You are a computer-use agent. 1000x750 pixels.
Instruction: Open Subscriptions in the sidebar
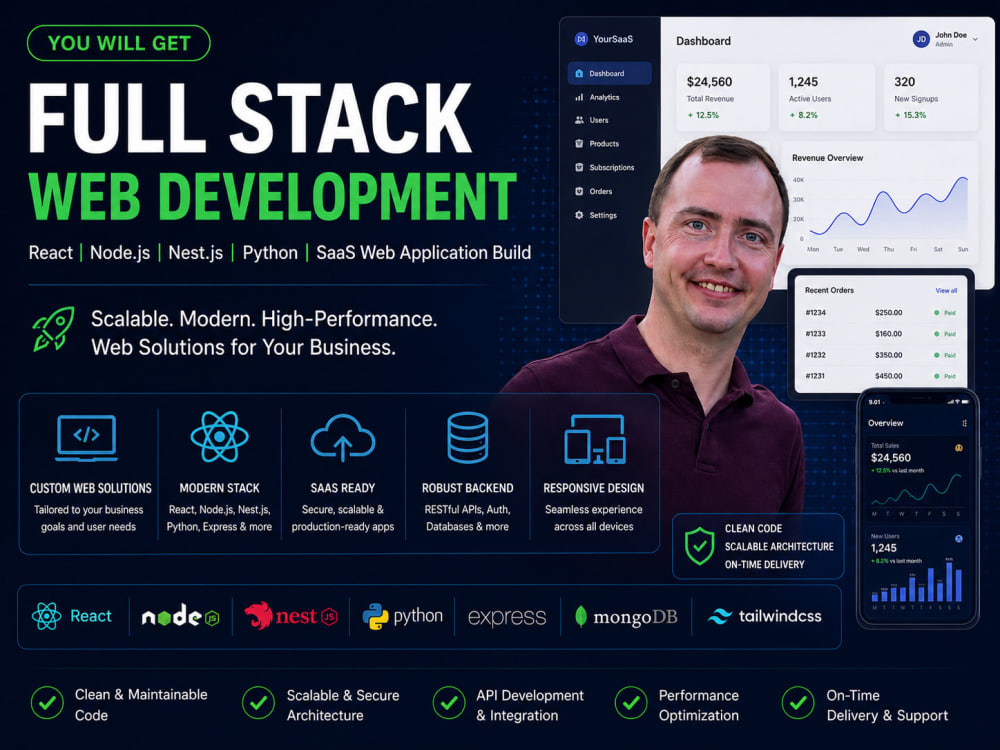pyautogui.click(x=605, y=167)
